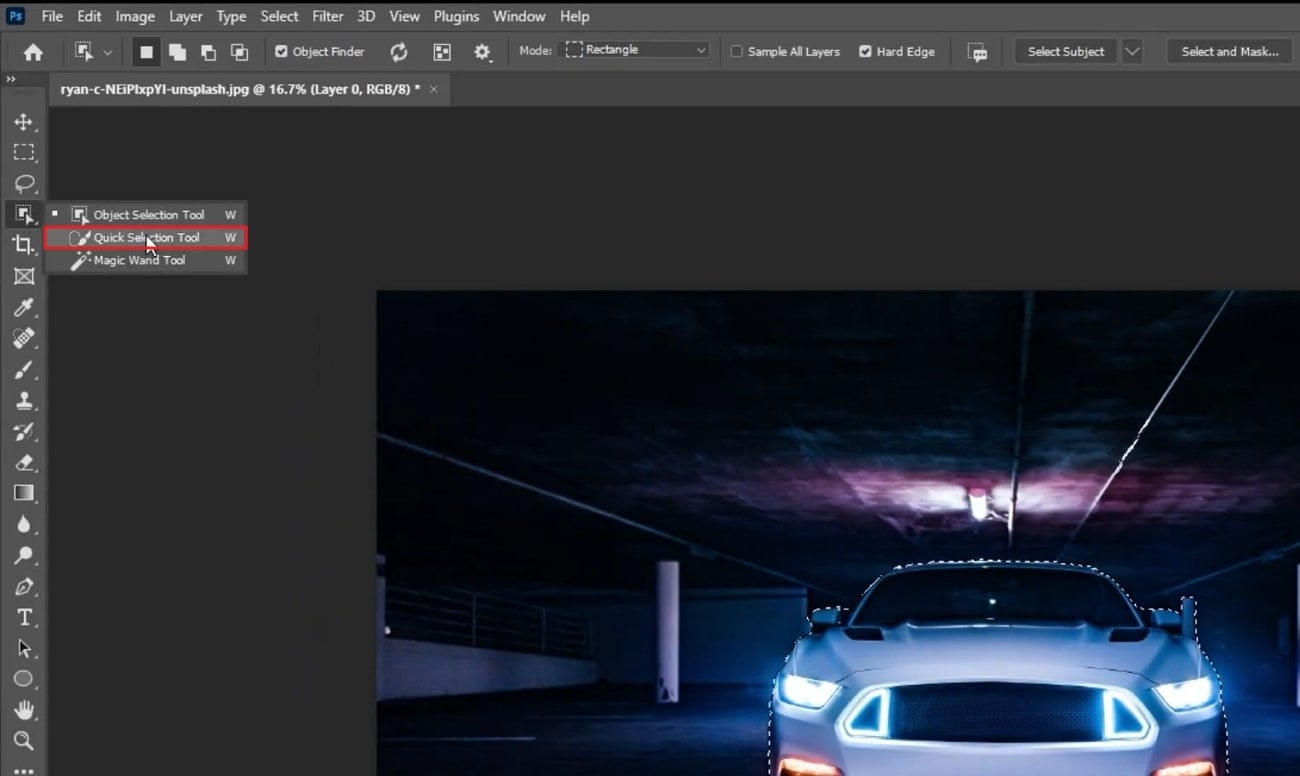Select the Zoom tool

23,741
